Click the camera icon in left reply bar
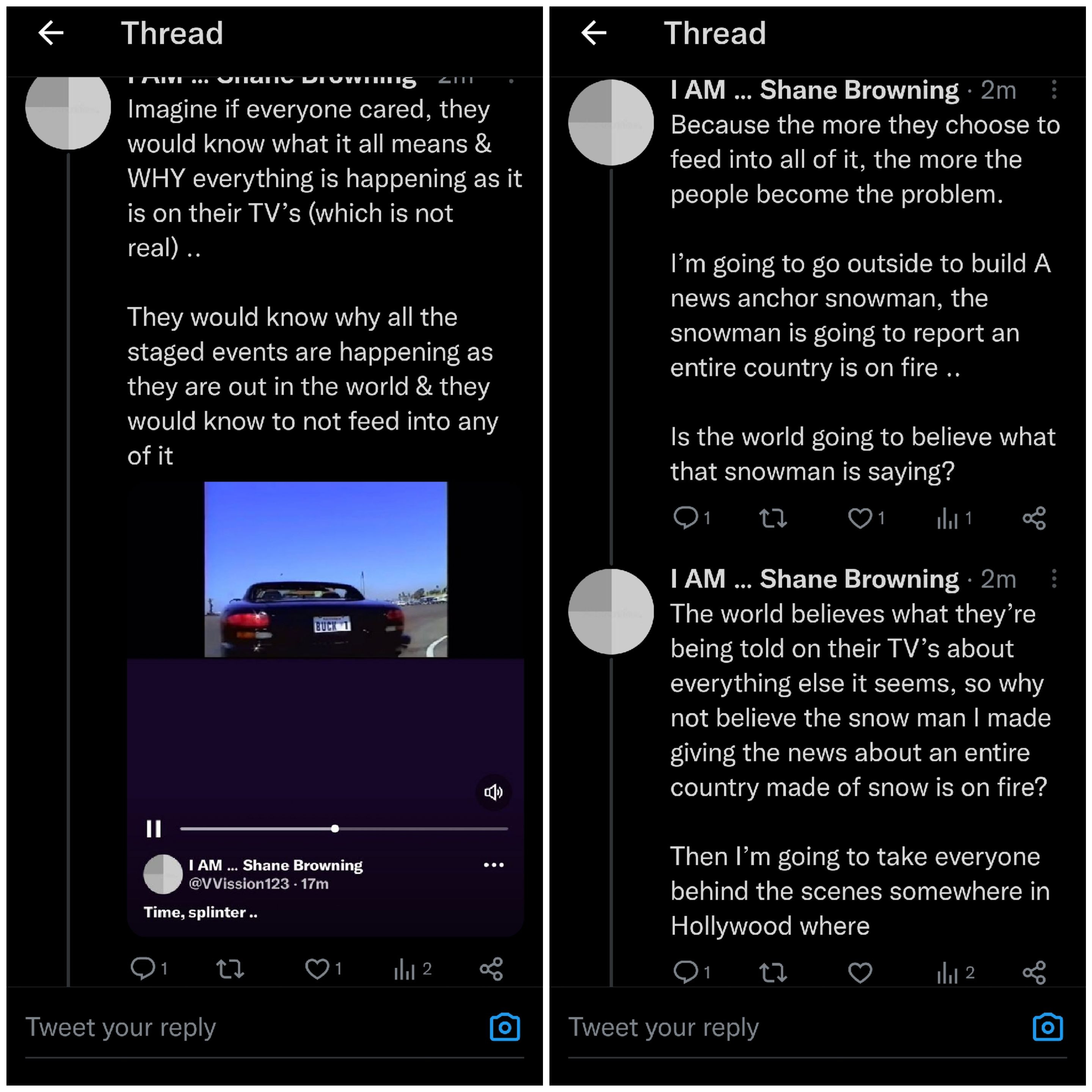 pyautogui.click(x=504, y=1027)
